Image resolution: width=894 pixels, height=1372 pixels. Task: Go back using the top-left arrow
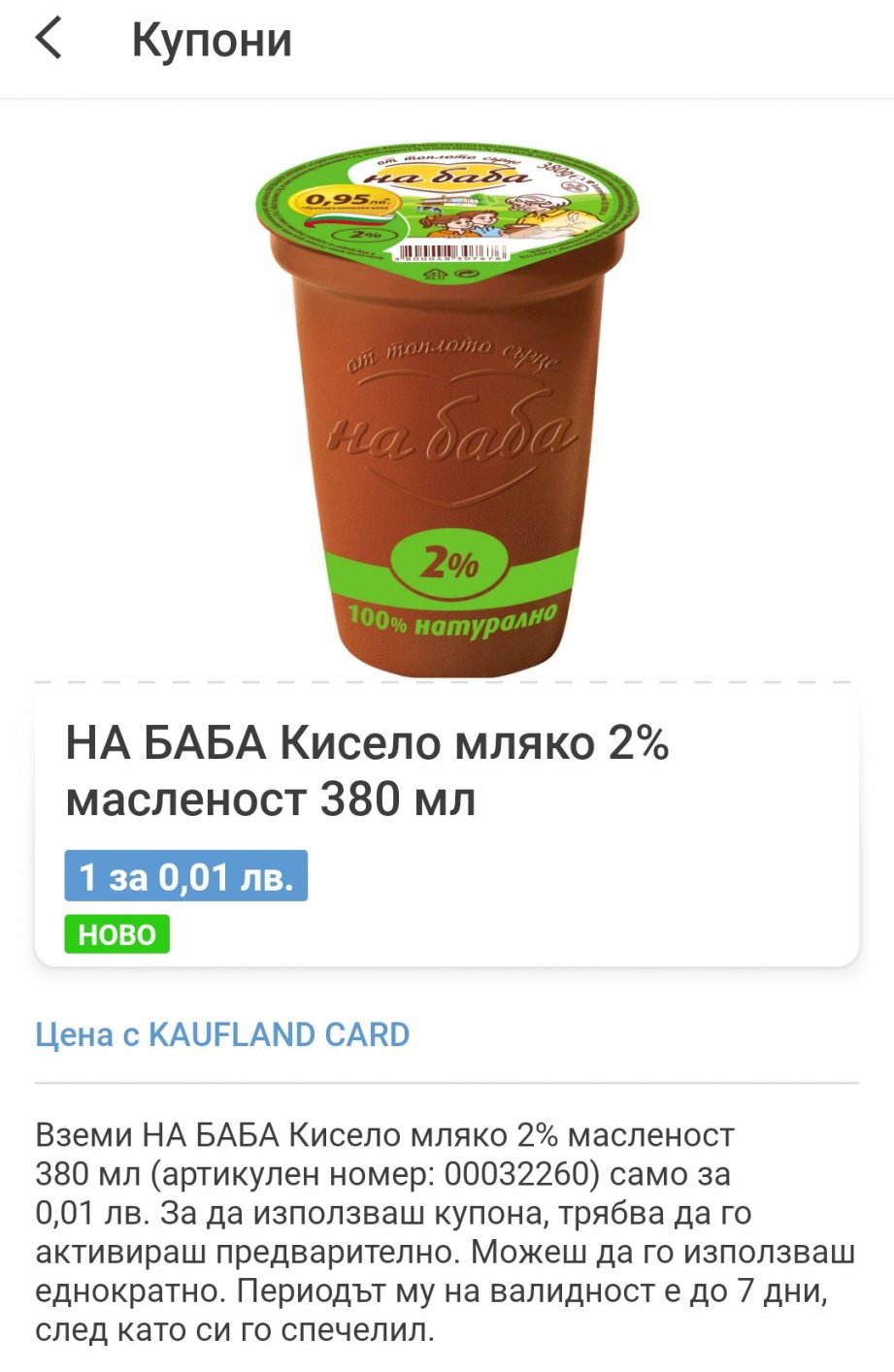point(49,39)
